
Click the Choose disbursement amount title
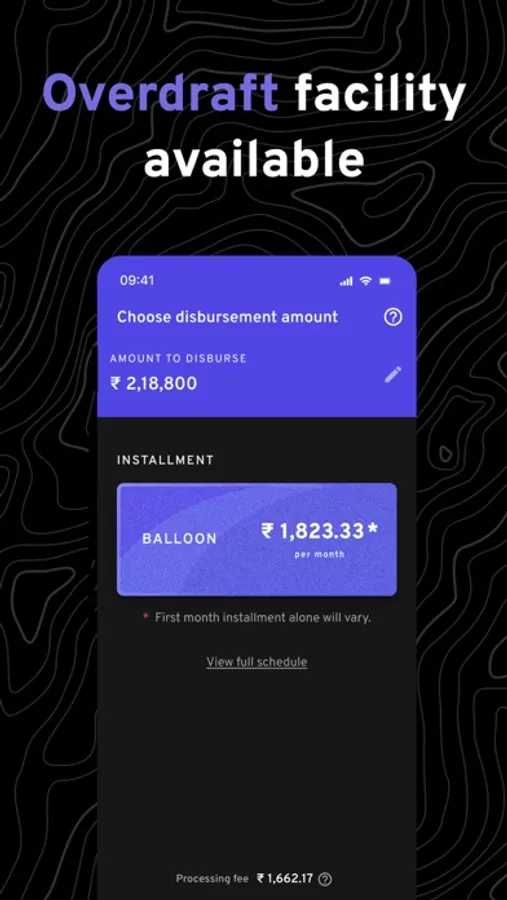coord(227,317)
